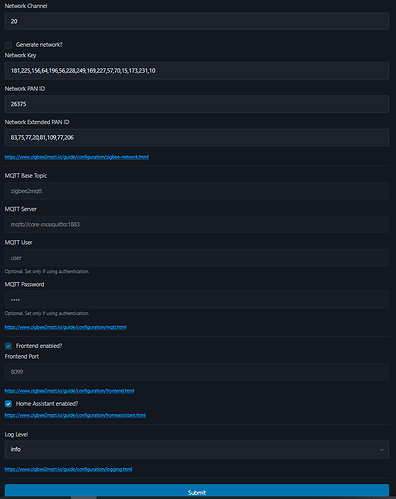
Task: Click the MQTT Server input field
Action: point(197,224)
